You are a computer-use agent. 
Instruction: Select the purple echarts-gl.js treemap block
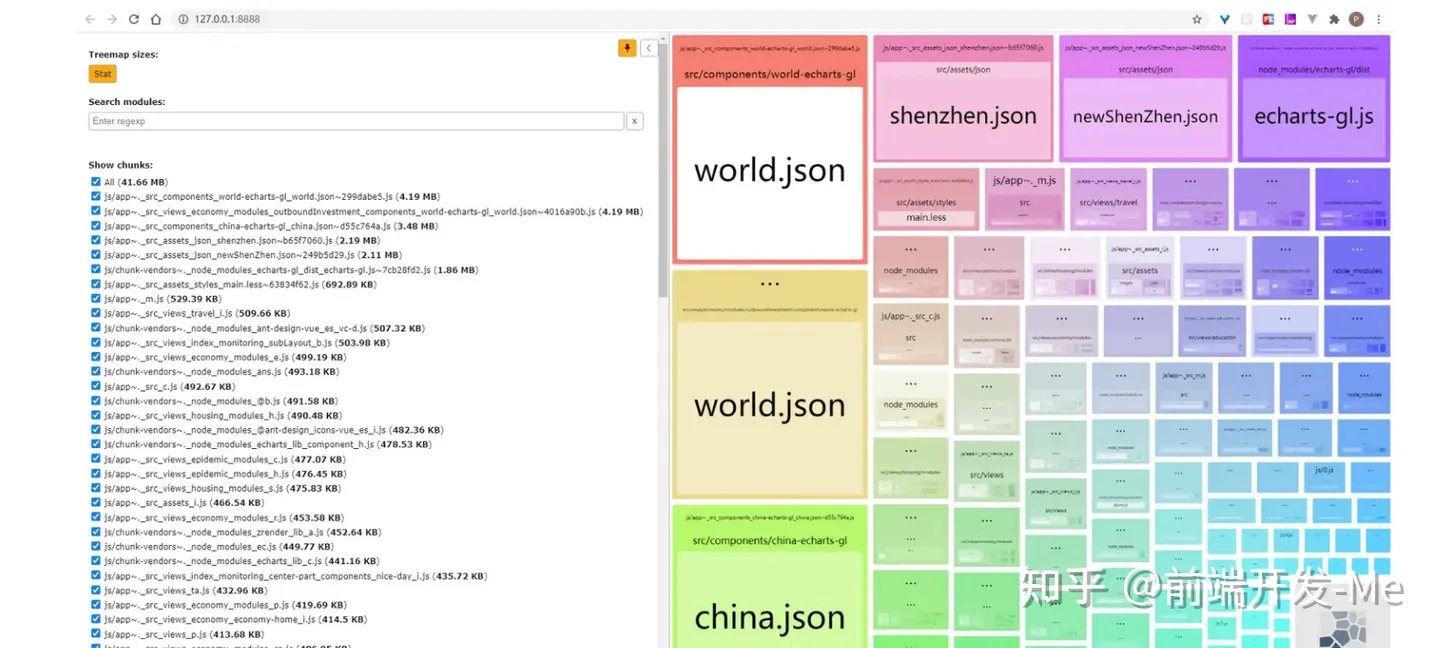(x=1314, y=116)
